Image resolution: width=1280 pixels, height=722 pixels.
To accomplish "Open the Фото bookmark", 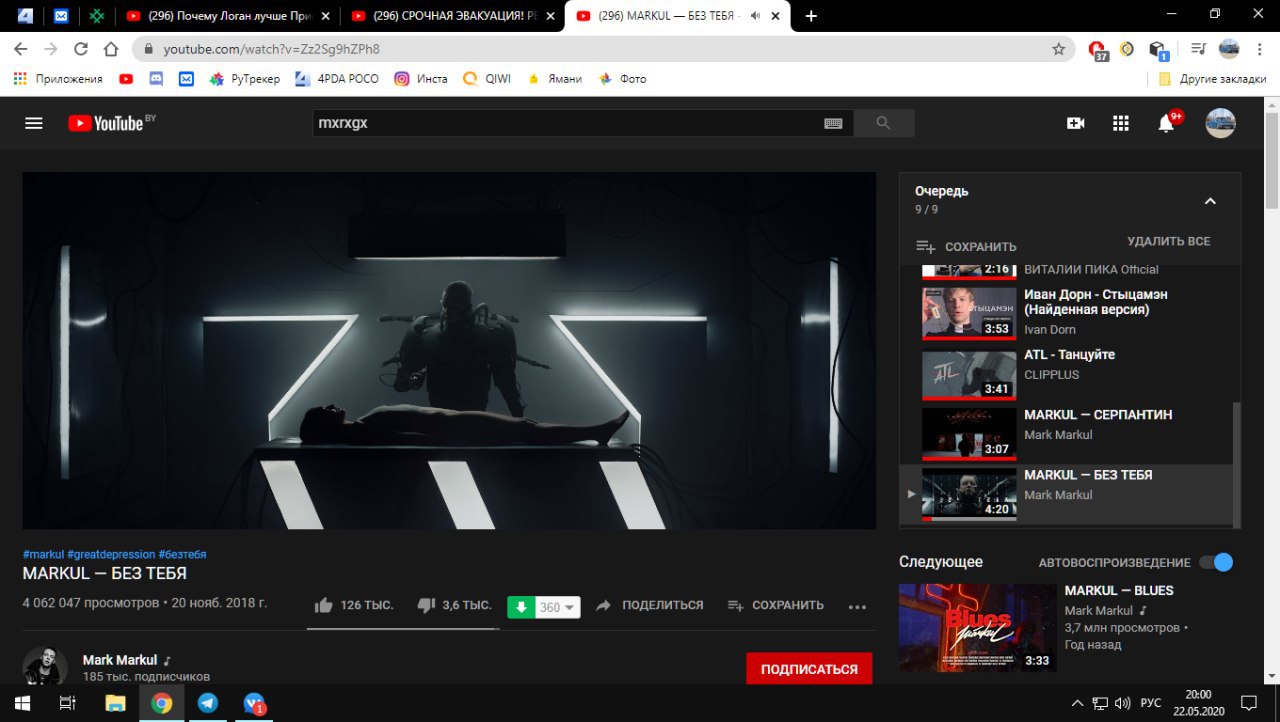I will 622,79.
